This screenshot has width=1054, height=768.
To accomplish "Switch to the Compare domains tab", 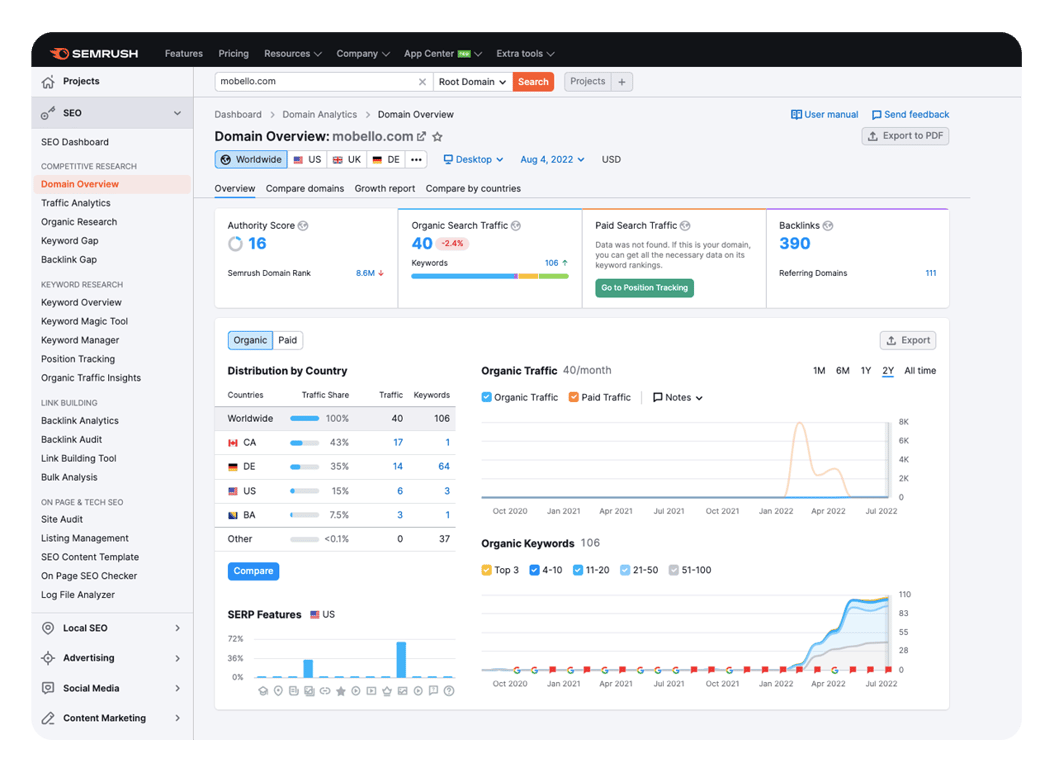I will 305,189.
